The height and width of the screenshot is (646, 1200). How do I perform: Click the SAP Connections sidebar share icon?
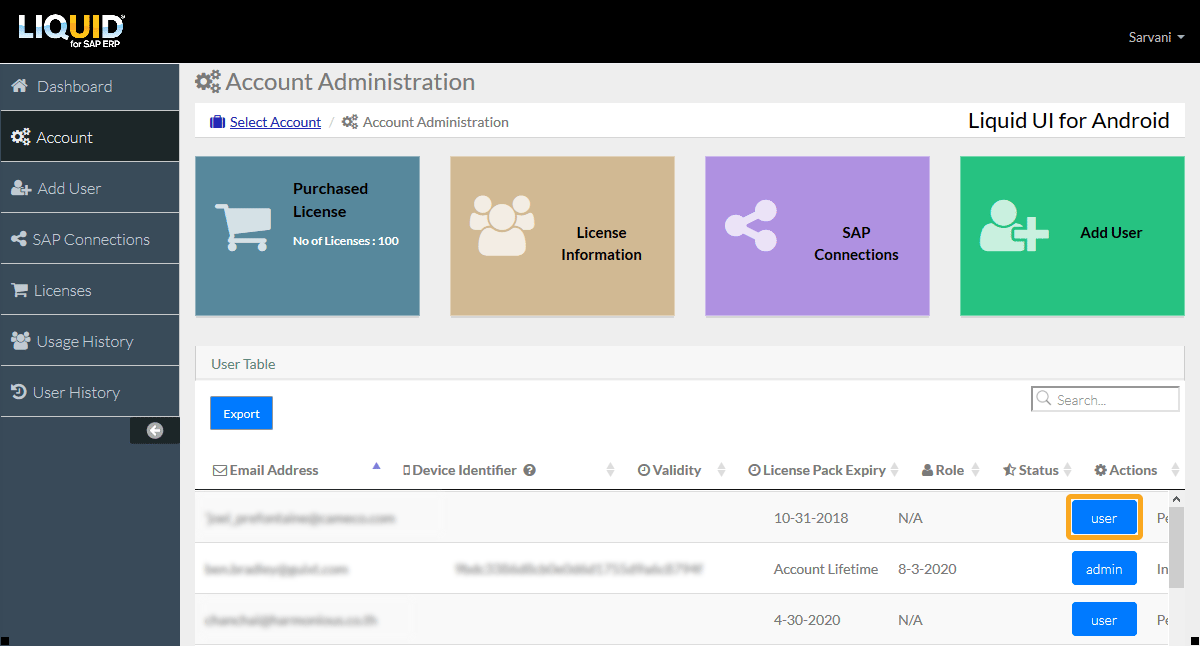[x=17, y=239]
